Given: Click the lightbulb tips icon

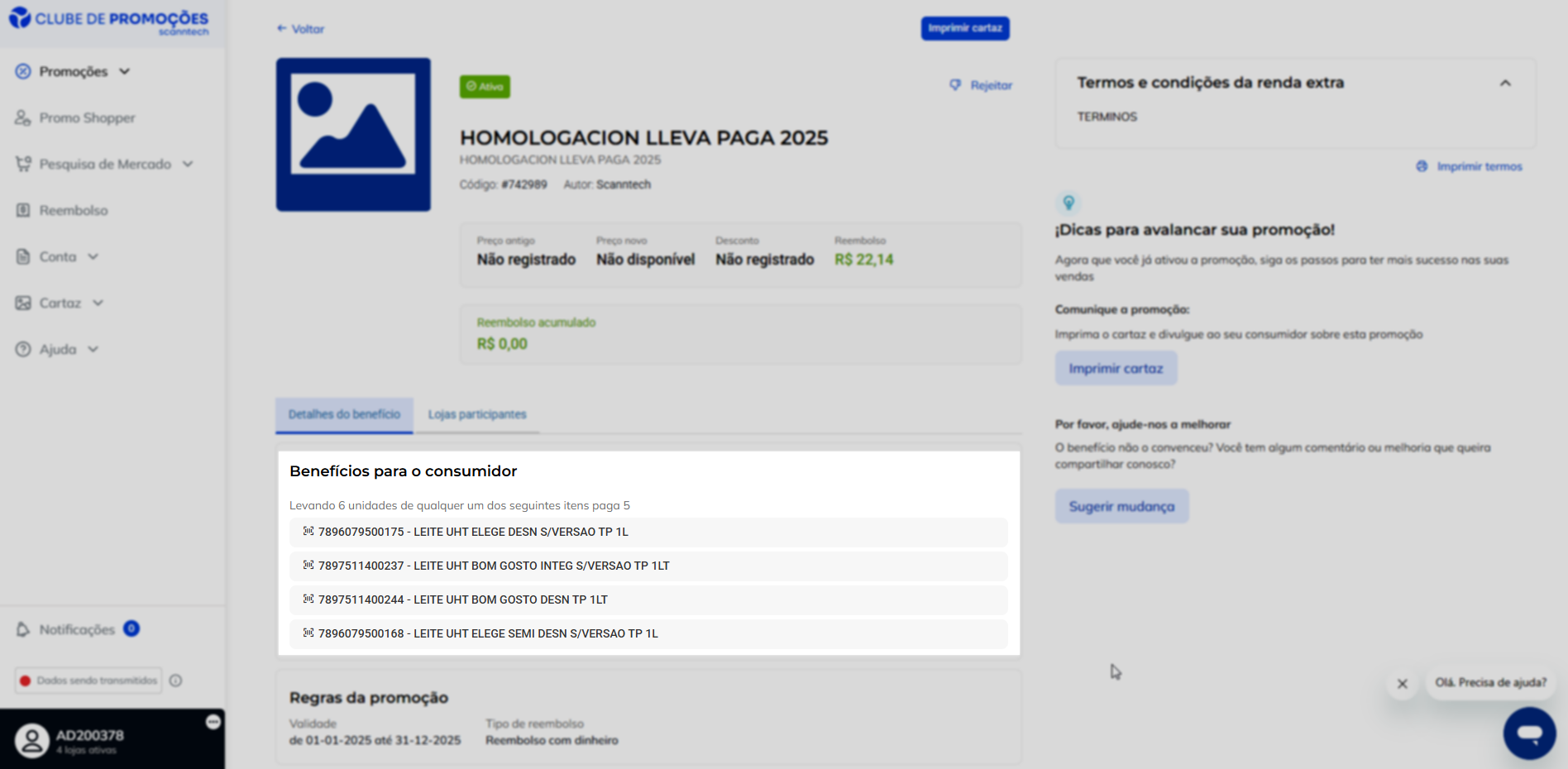Looking at the screenshot, I should (1068, 203).
